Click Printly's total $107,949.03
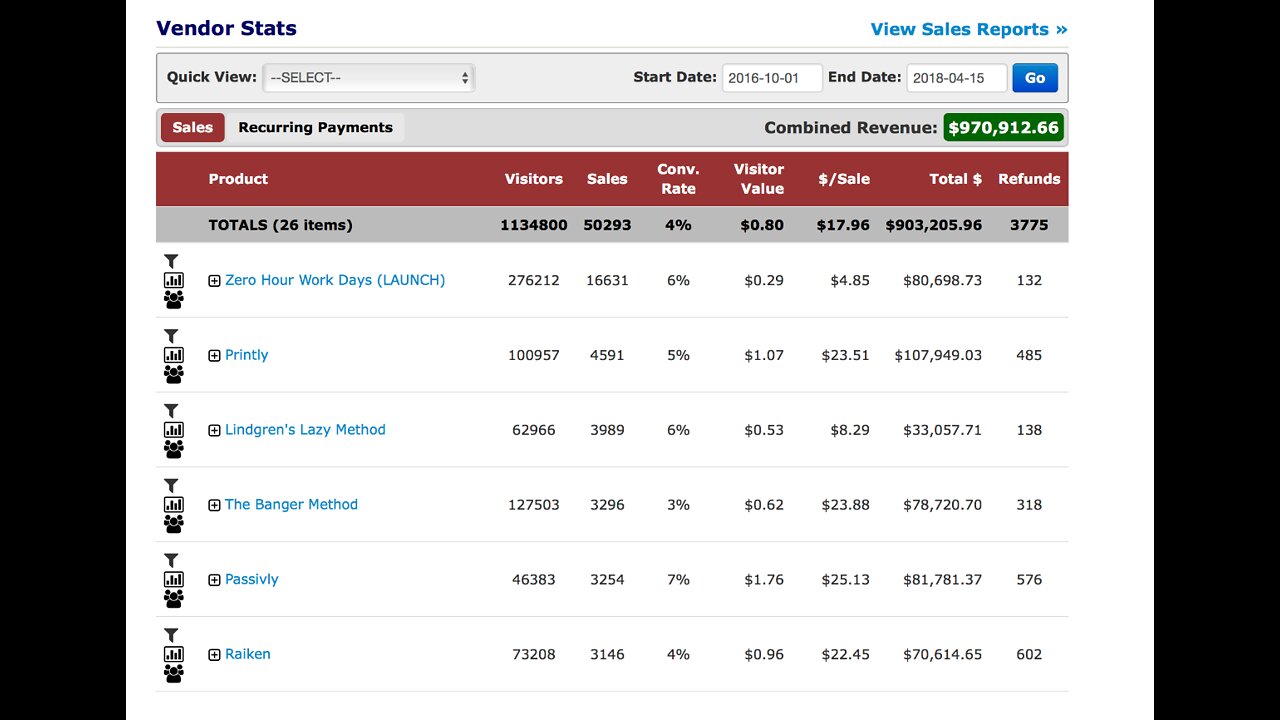This screenshot has width=1280, height=720. click(x=938, y=355)
